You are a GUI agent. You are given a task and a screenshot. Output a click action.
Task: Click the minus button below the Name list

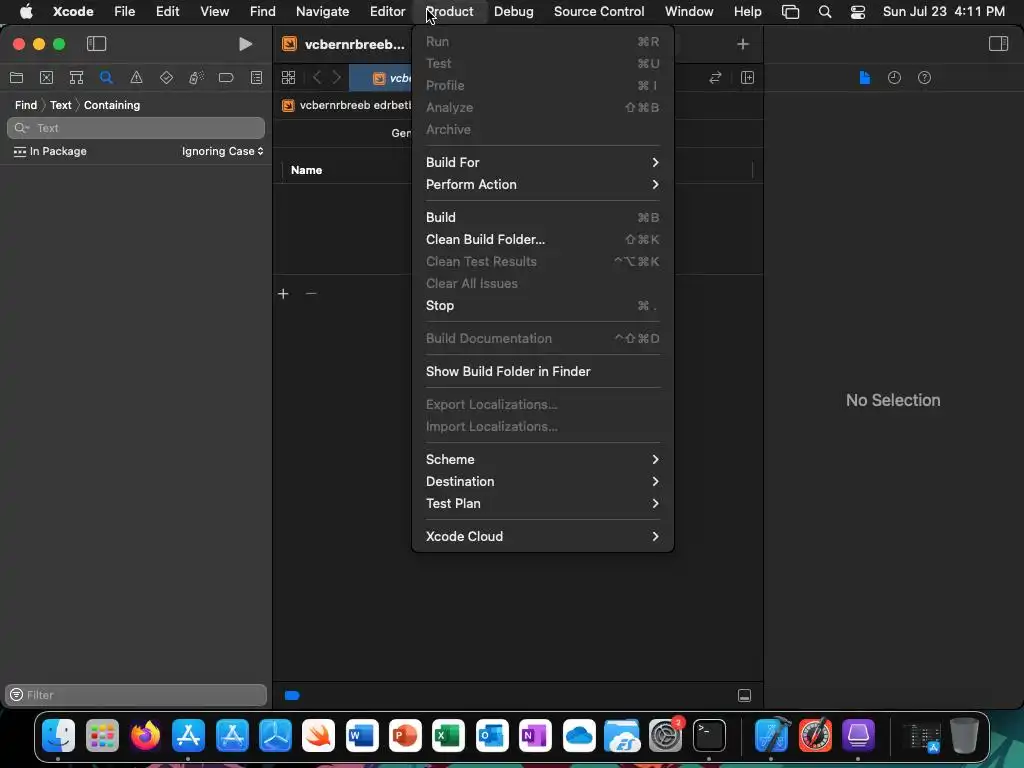311,294
